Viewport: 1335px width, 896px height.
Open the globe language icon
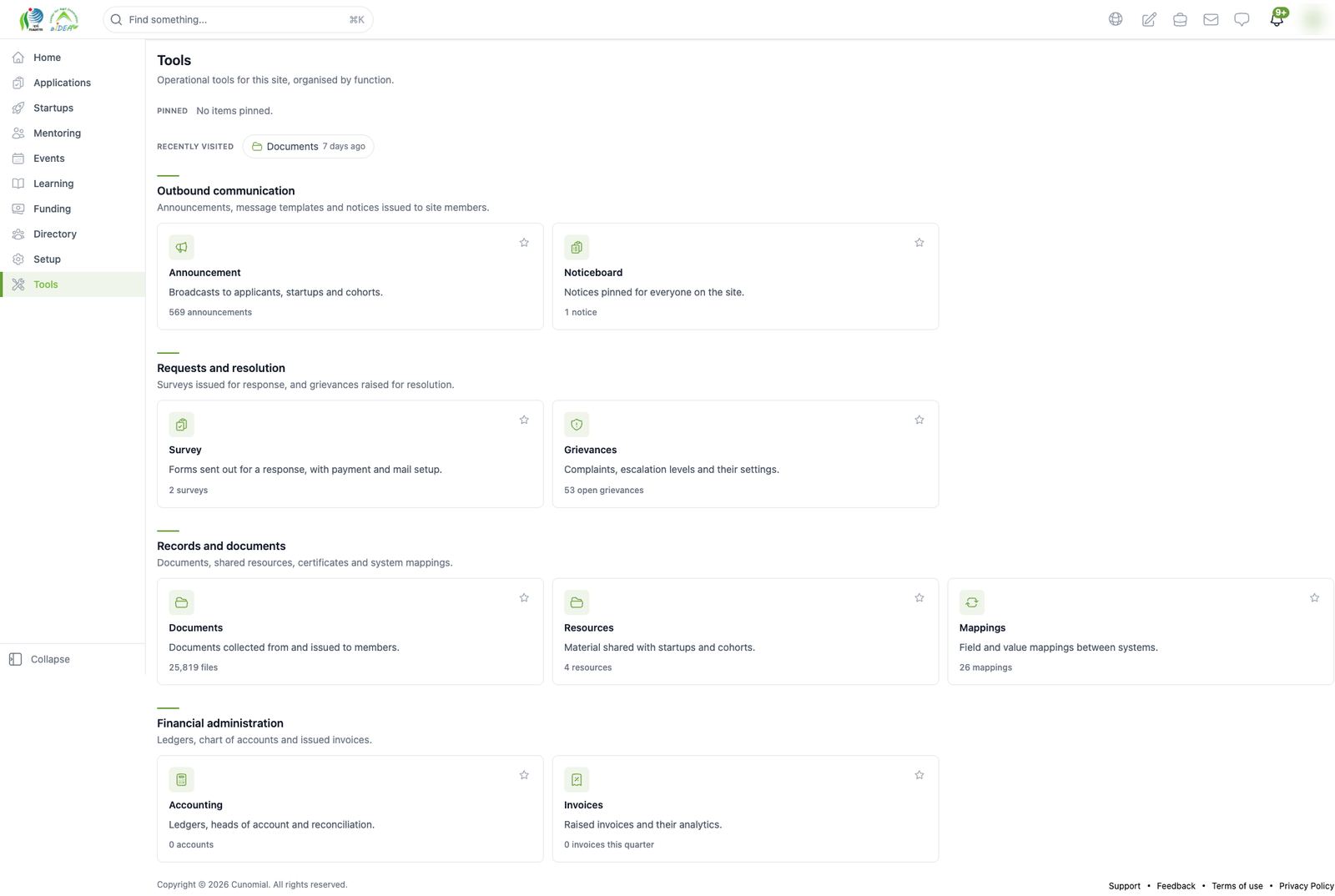(1116, 19)
